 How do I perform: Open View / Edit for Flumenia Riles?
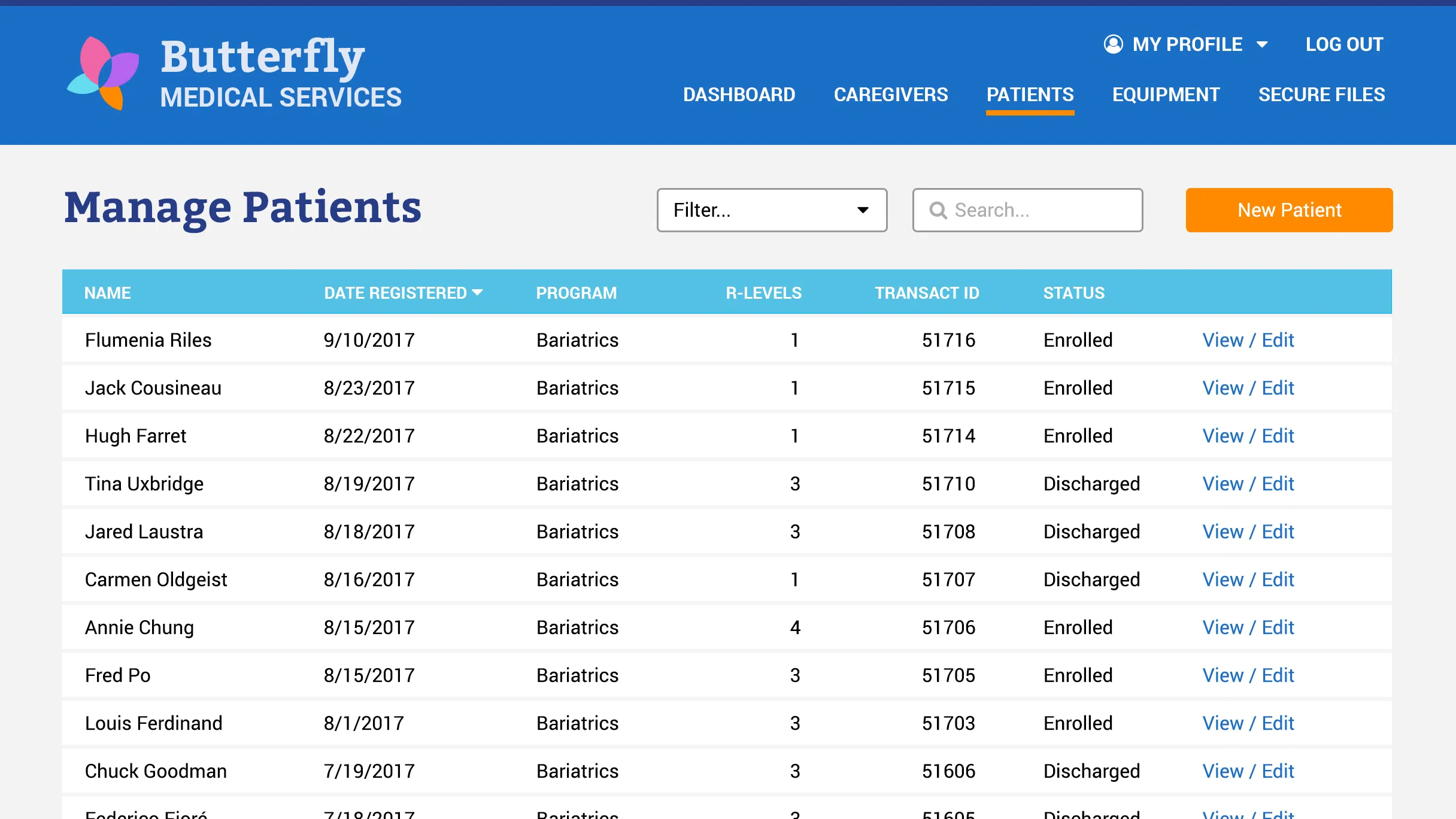[1248, 340]
